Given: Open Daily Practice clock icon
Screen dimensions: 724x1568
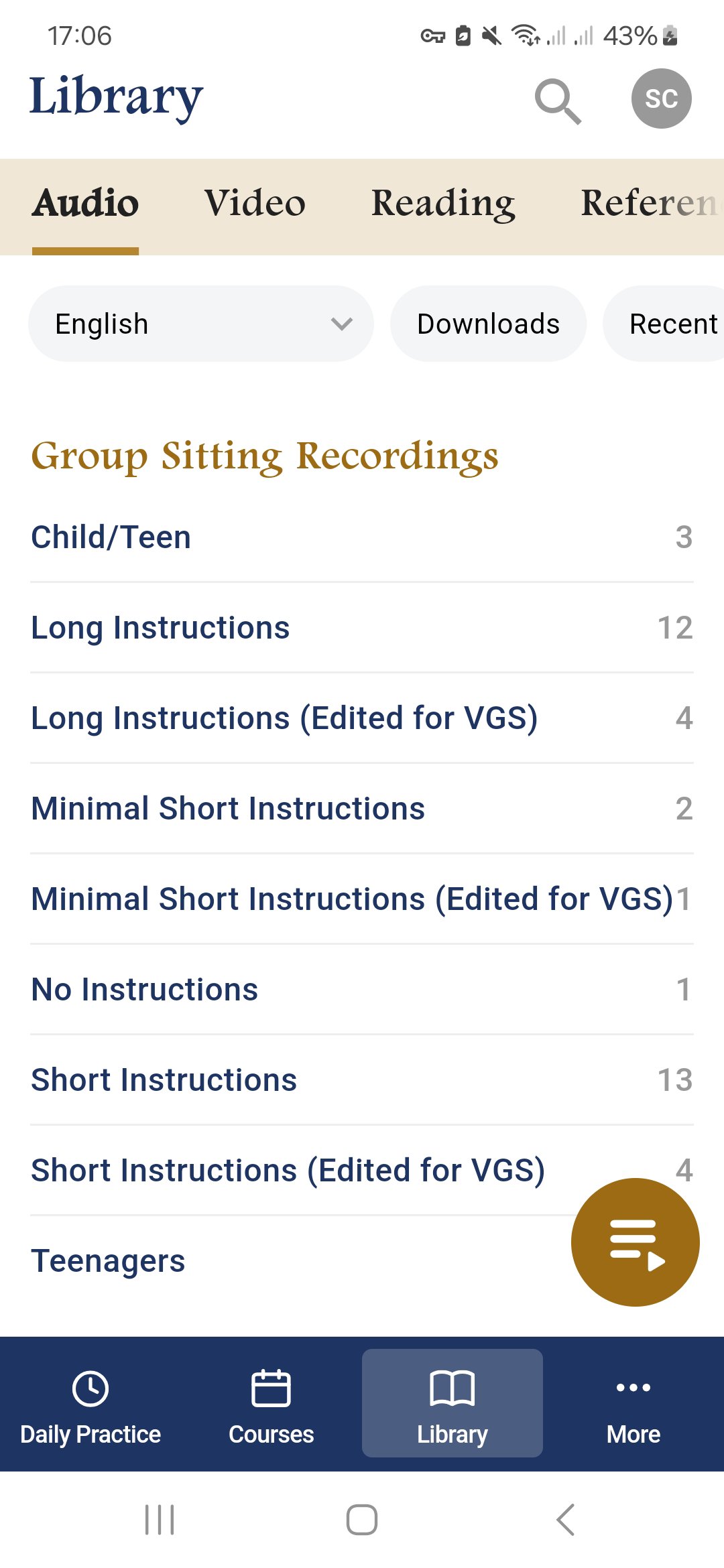Looking at the screenshot, I should point(90,1388).
